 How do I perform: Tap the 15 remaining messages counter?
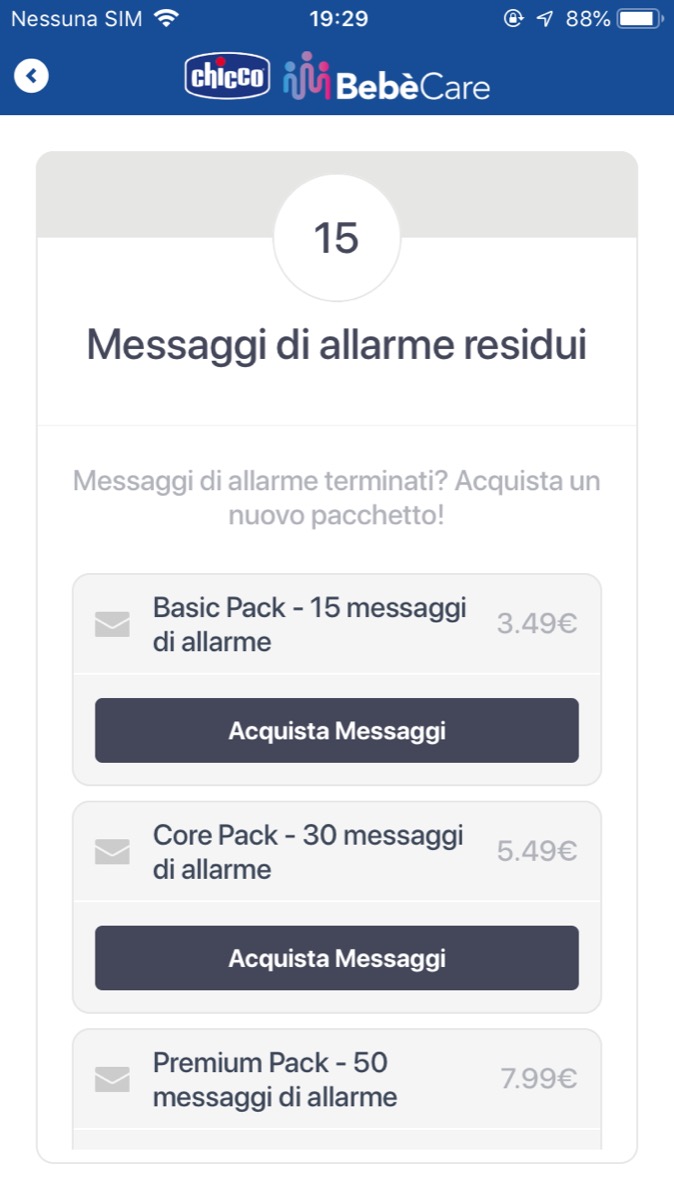(x=336, y=238)
